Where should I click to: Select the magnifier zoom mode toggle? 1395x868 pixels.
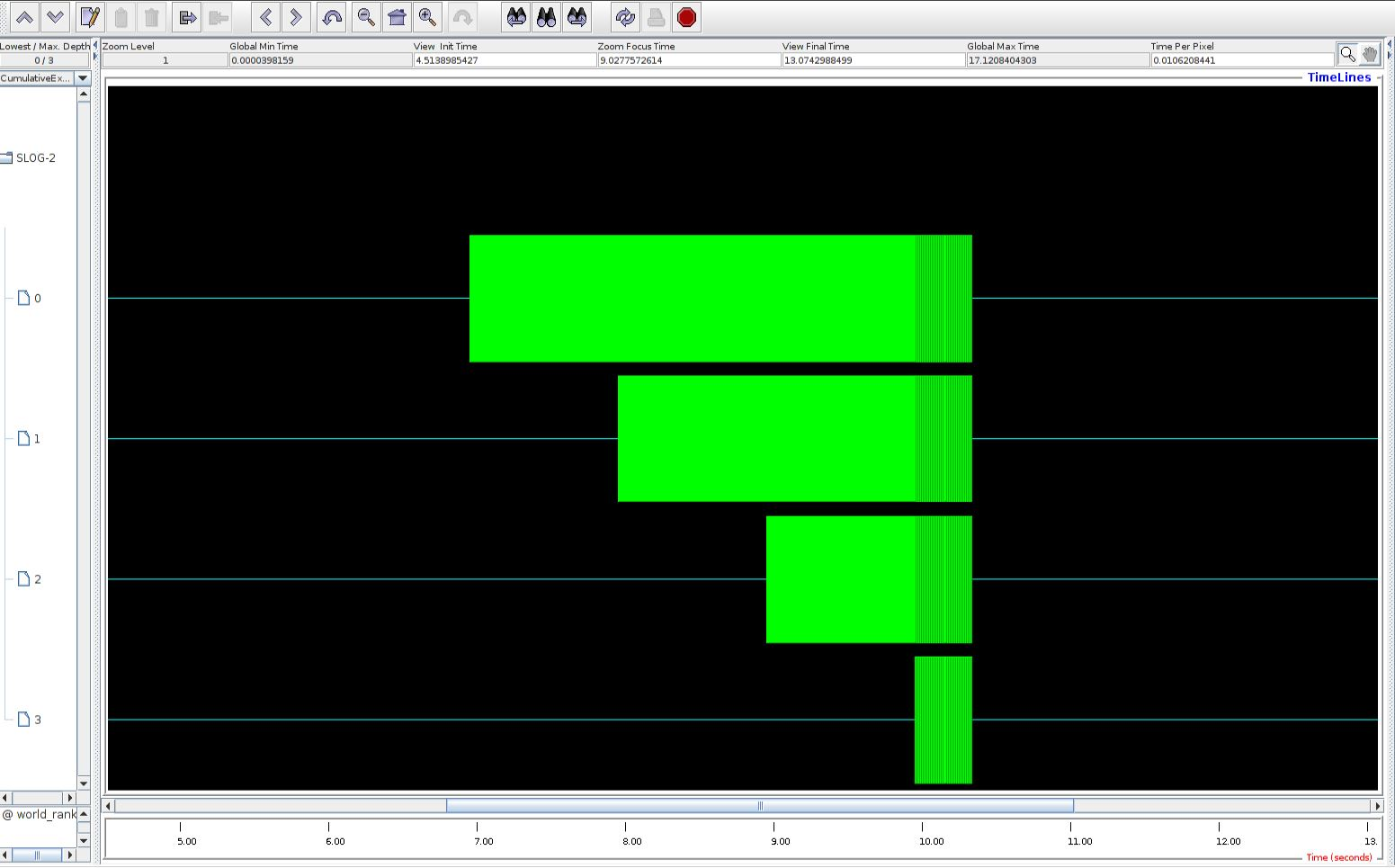[1347, 54]
